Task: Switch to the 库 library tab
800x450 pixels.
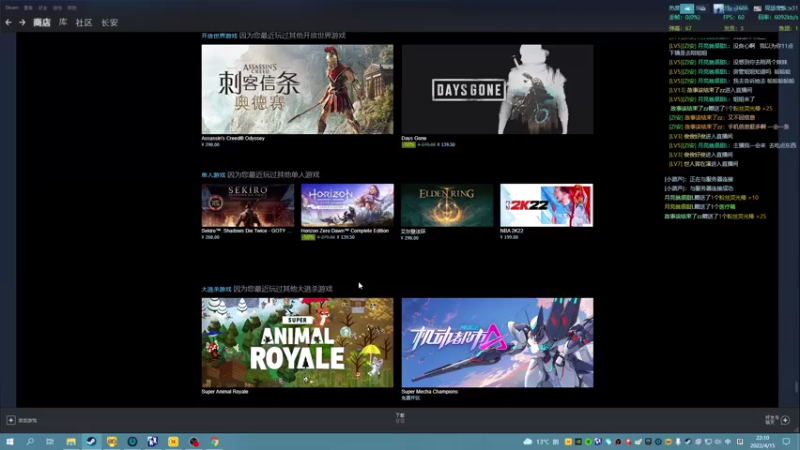Action: [x=63, y=22]
